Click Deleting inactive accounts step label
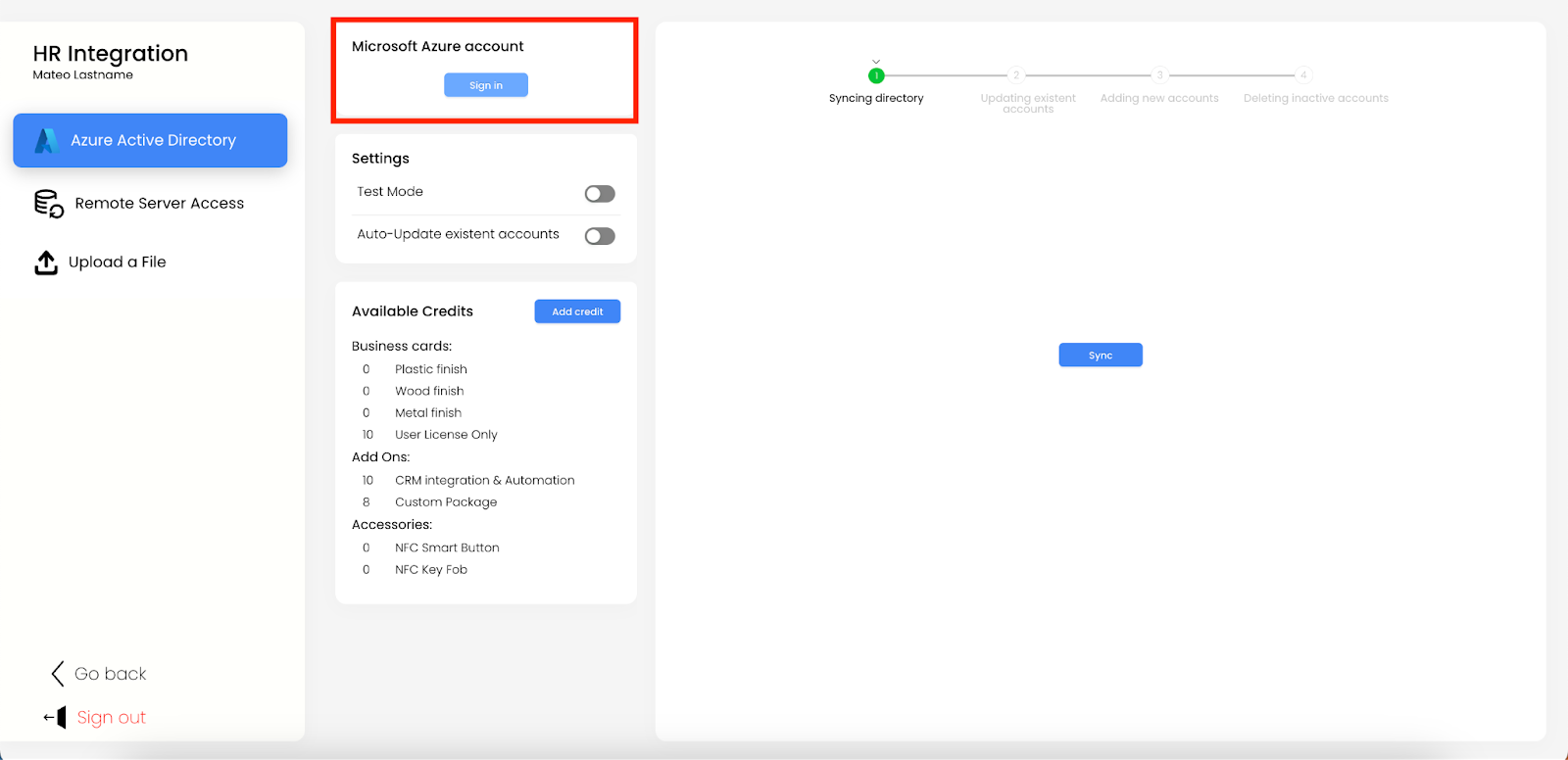 pos(1316,98)
